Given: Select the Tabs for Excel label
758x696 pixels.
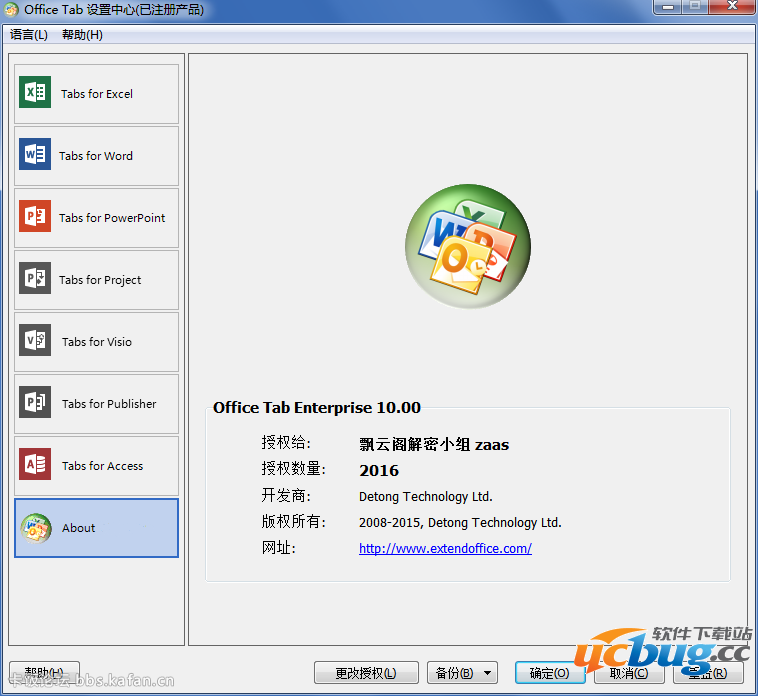Looking at the screenshot, I should coord(97,94).
